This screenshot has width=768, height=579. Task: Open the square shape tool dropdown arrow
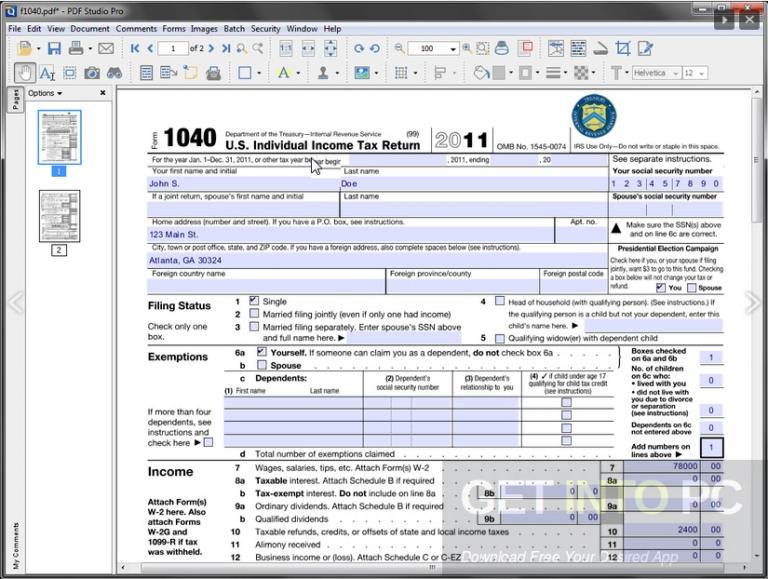pos(259,73)
